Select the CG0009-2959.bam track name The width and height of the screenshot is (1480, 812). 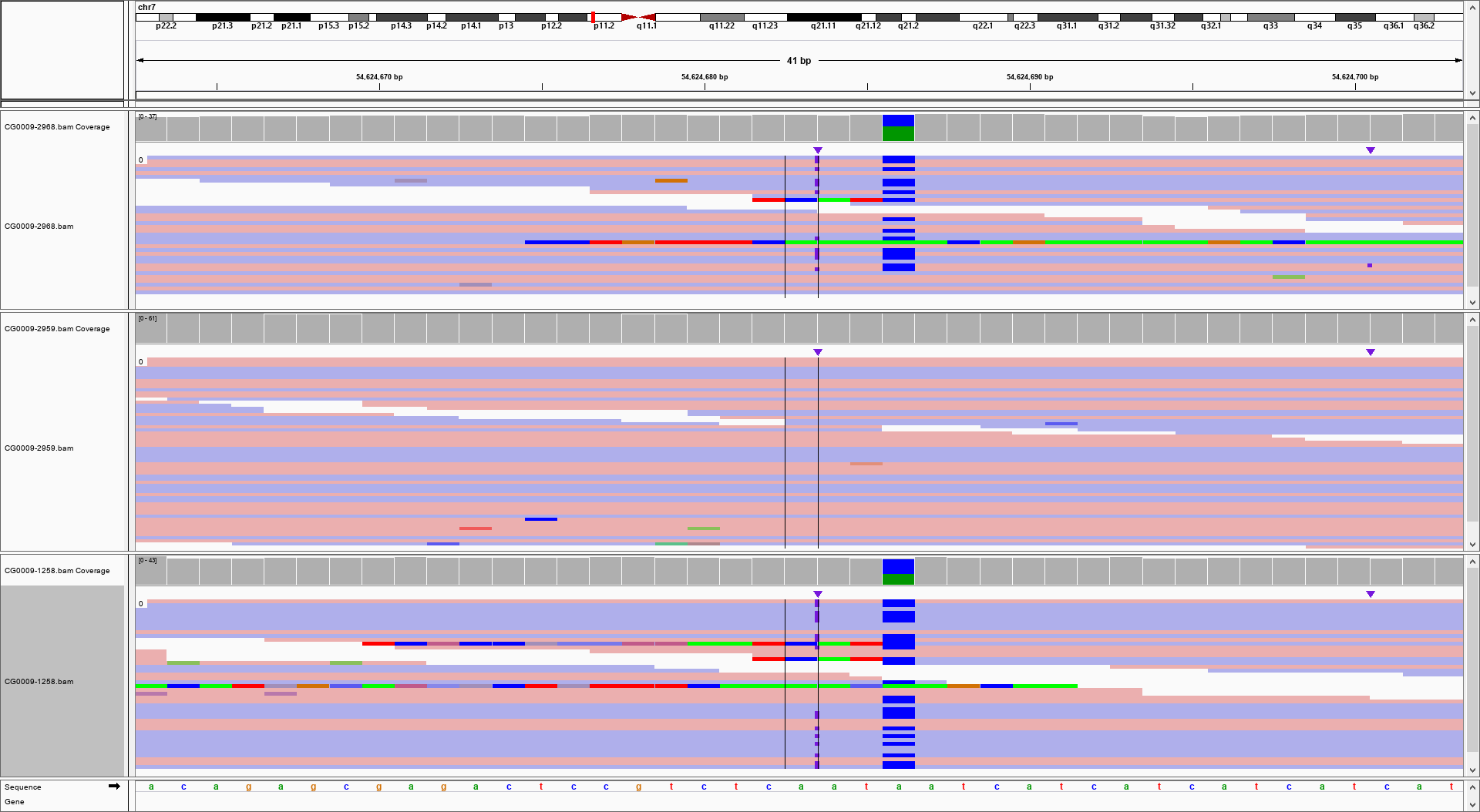[x=39, y=448]
